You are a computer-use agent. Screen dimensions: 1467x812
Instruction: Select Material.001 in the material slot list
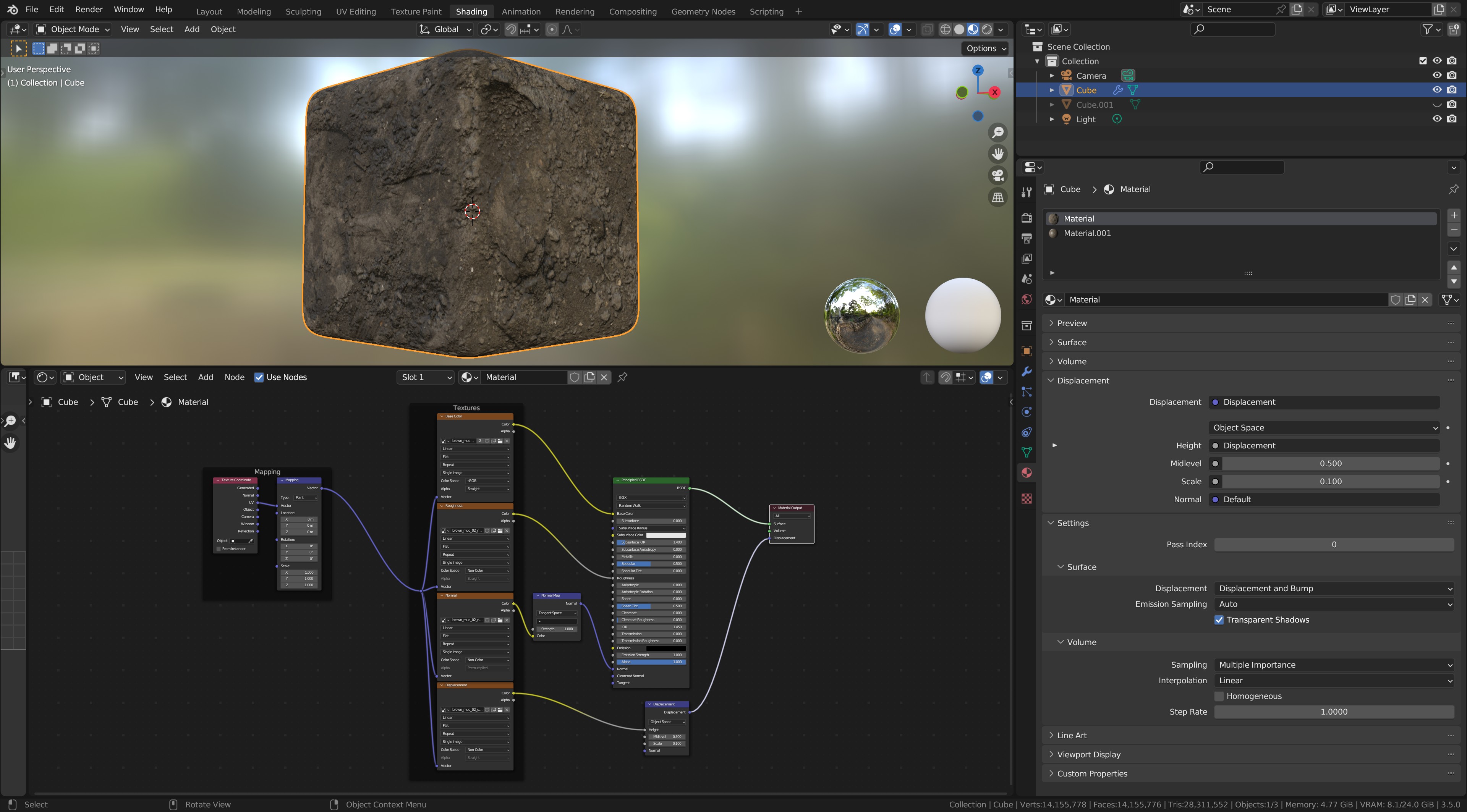click(x=1088, y=233)
